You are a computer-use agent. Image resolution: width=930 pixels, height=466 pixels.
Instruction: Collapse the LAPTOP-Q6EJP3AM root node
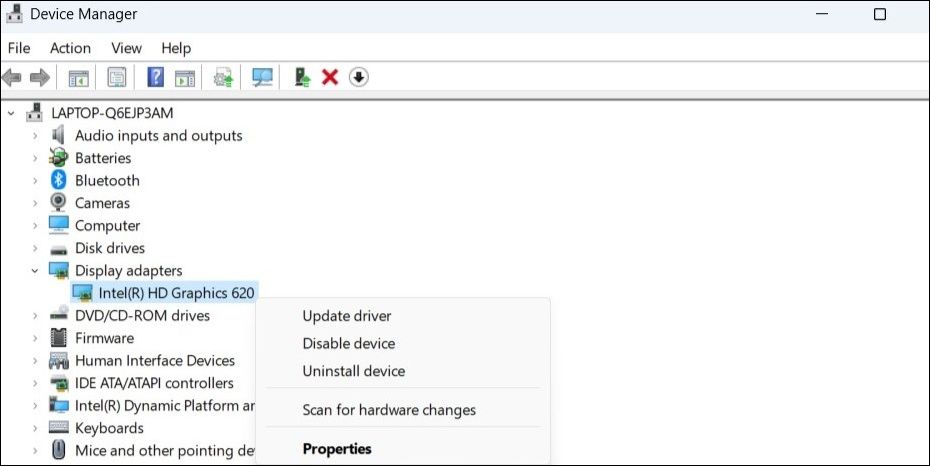pyautogui.click(x=11, y=113)
